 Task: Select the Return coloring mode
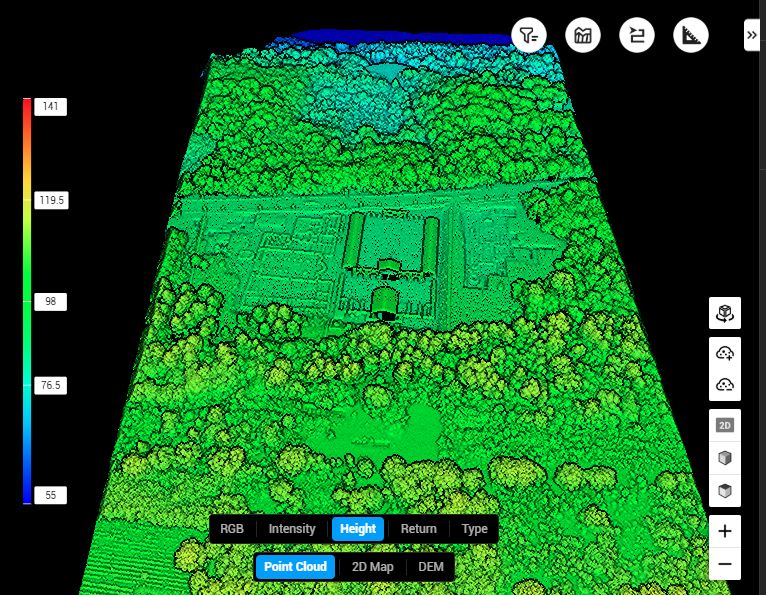pyautogui.click(x=418, y=529)
